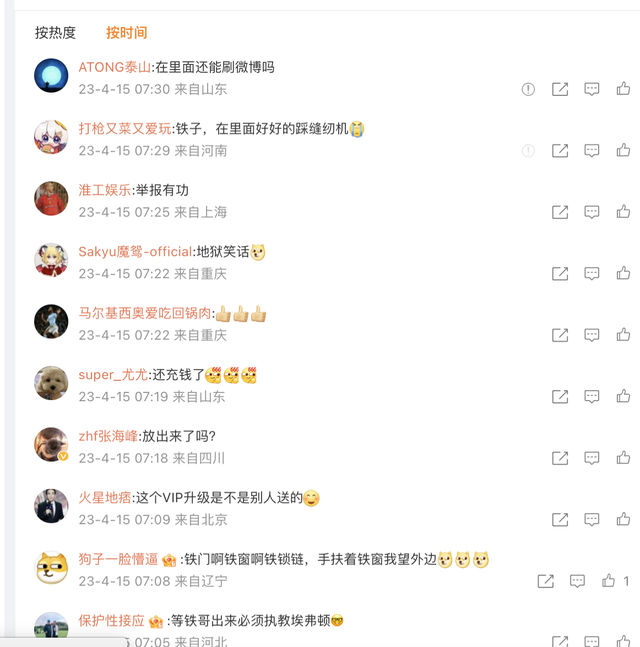640x647 pixels.
Task: Select the 按时间 sorting tab
Action: pos(127,33)
